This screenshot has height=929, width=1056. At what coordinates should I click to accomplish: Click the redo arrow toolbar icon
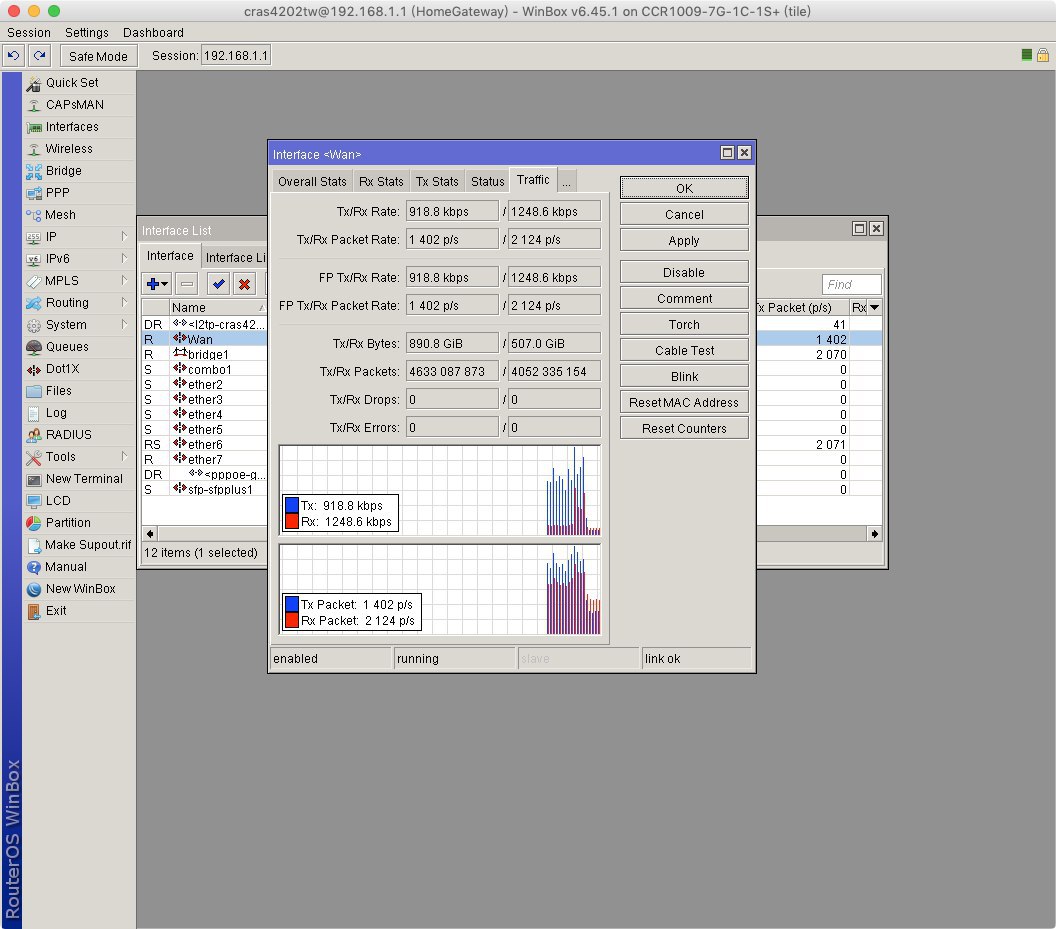click(40, 56)
